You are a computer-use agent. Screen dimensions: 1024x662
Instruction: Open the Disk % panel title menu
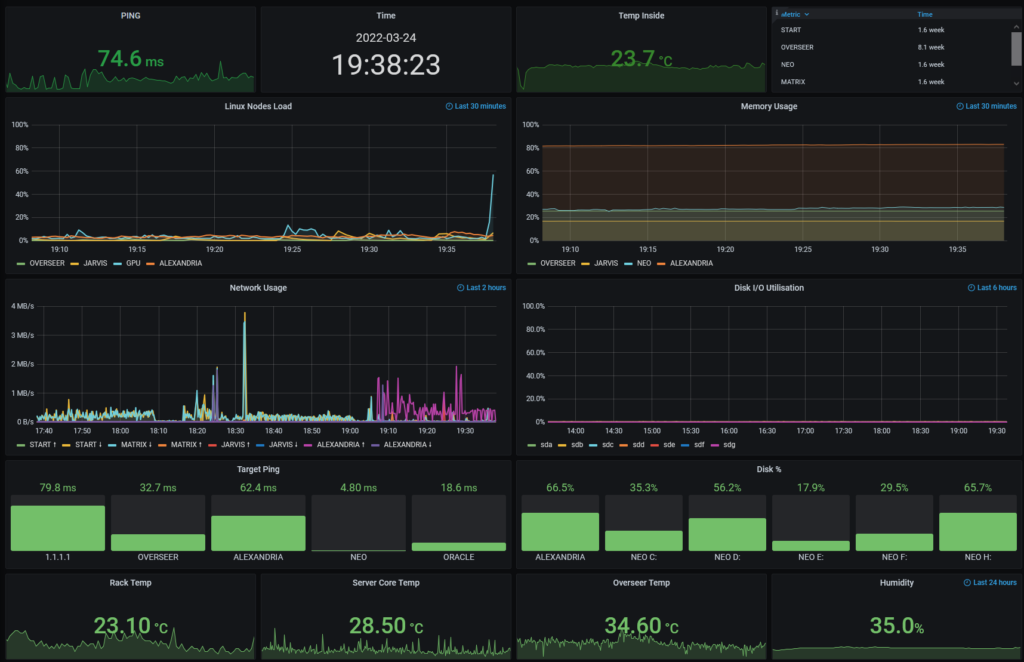point(769,467)
